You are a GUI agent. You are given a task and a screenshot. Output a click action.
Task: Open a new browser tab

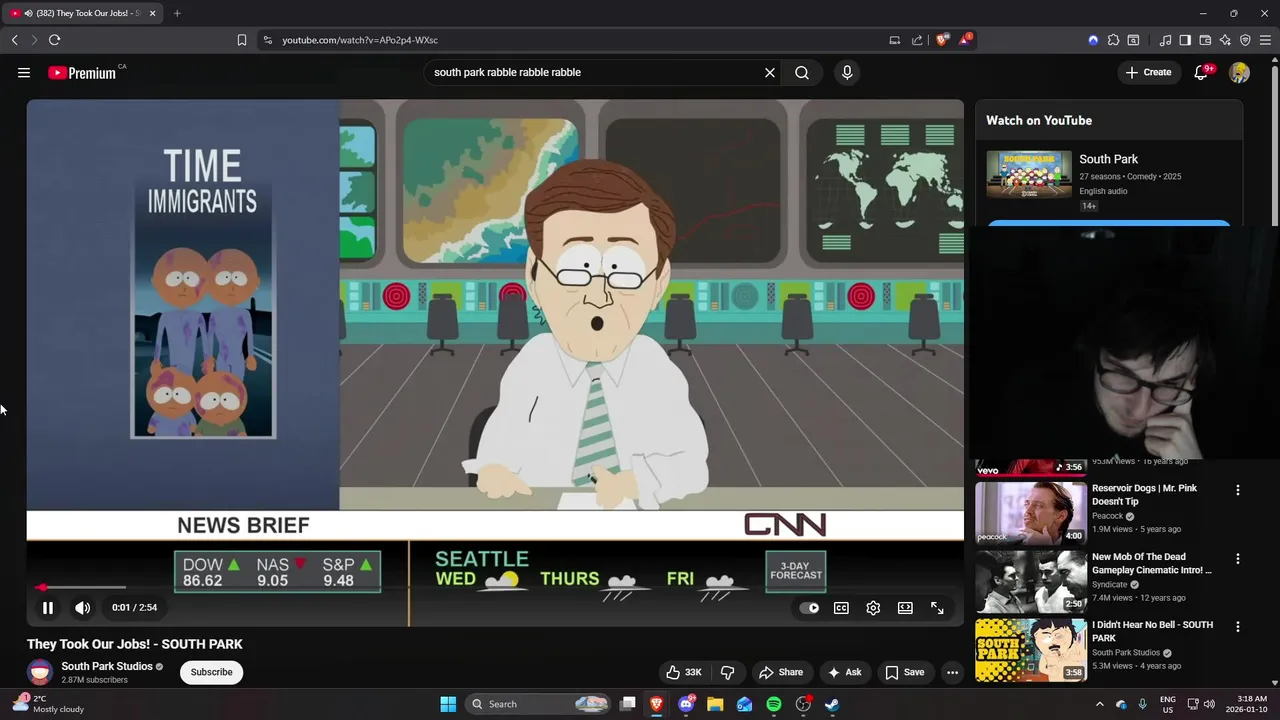click(177, 13)
